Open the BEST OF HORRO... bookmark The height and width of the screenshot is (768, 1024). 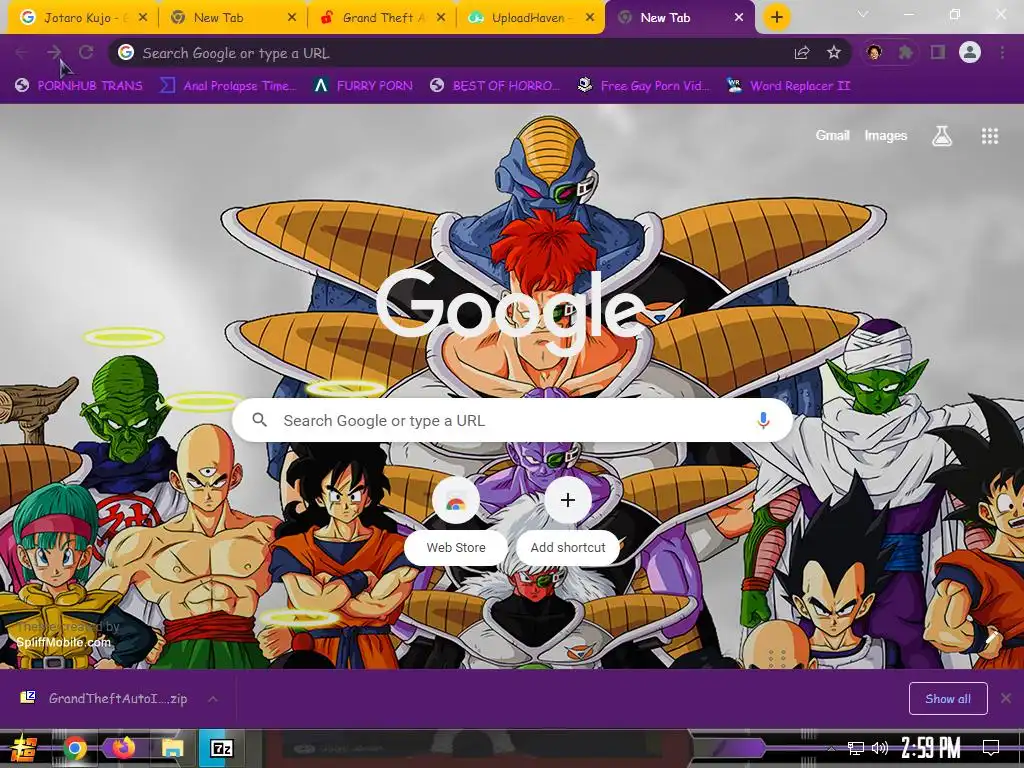click(495, 86)
